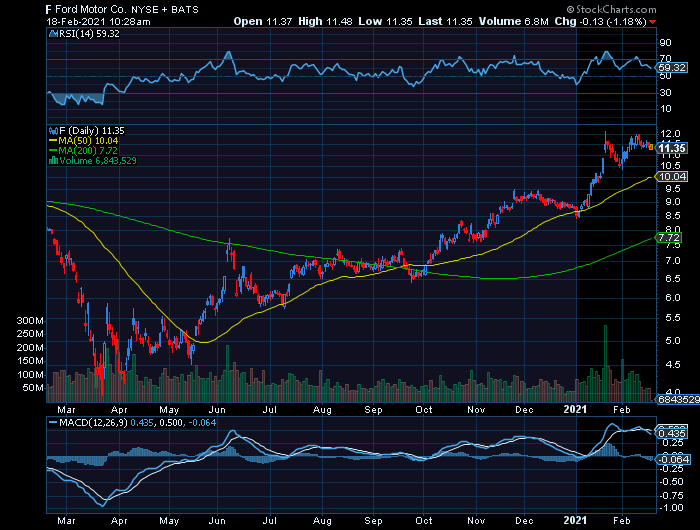Click the 200M volume axis label

tap(30, 347)
